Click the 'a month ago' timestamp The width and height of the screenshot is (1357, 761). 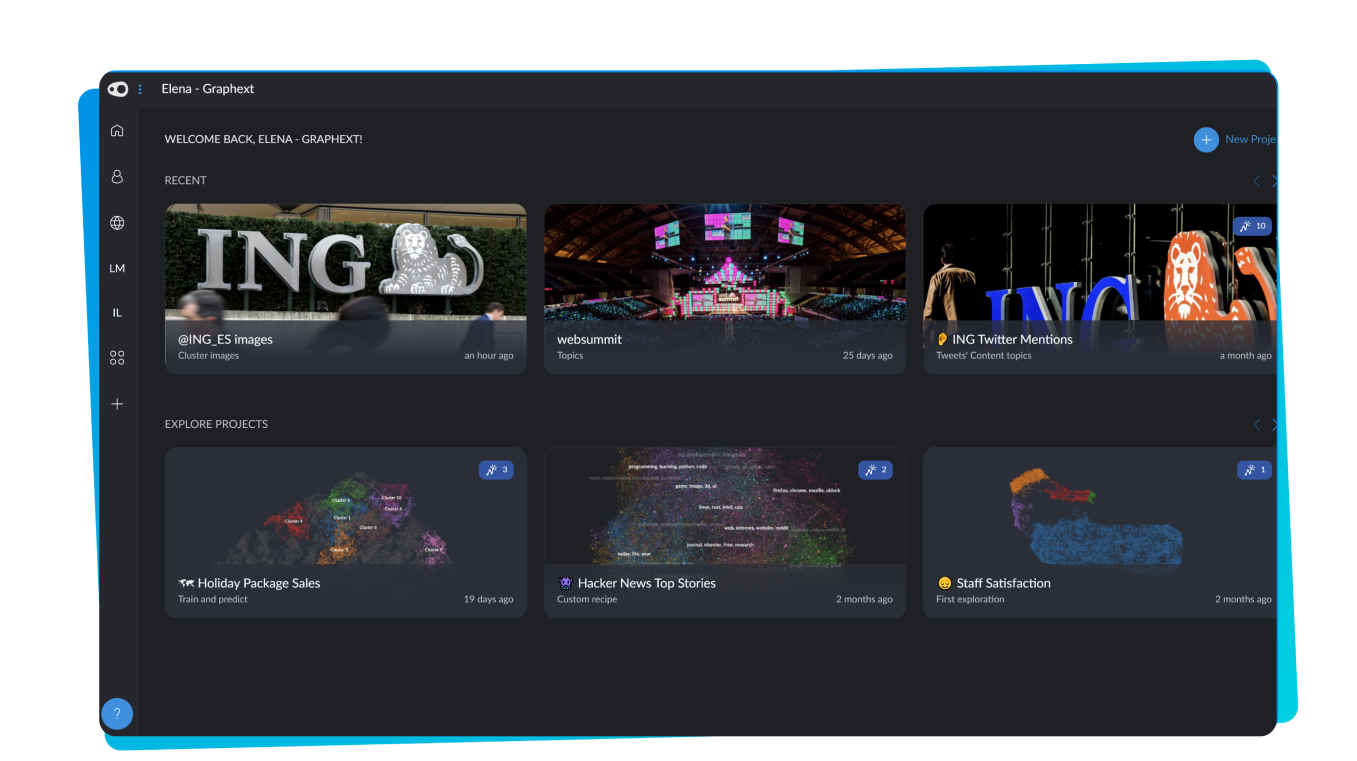[1246, 356]
